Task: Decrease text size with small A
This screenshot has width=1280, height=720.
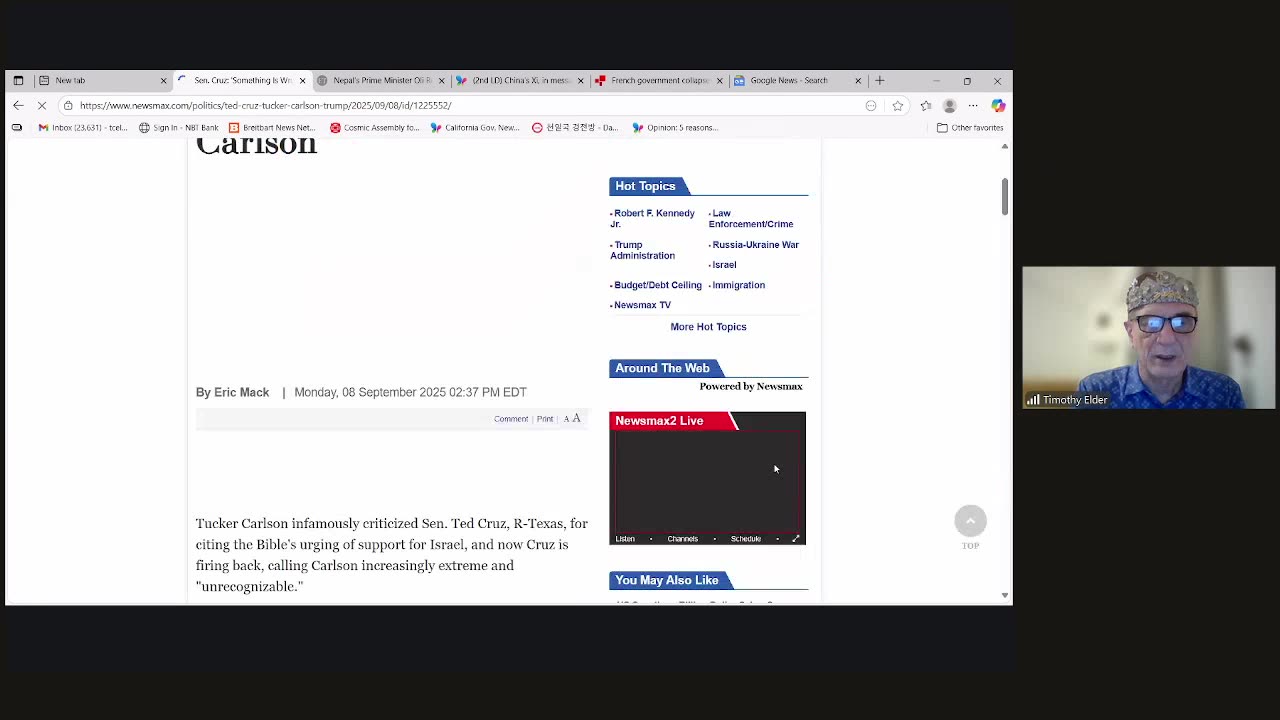Action: 567,419
